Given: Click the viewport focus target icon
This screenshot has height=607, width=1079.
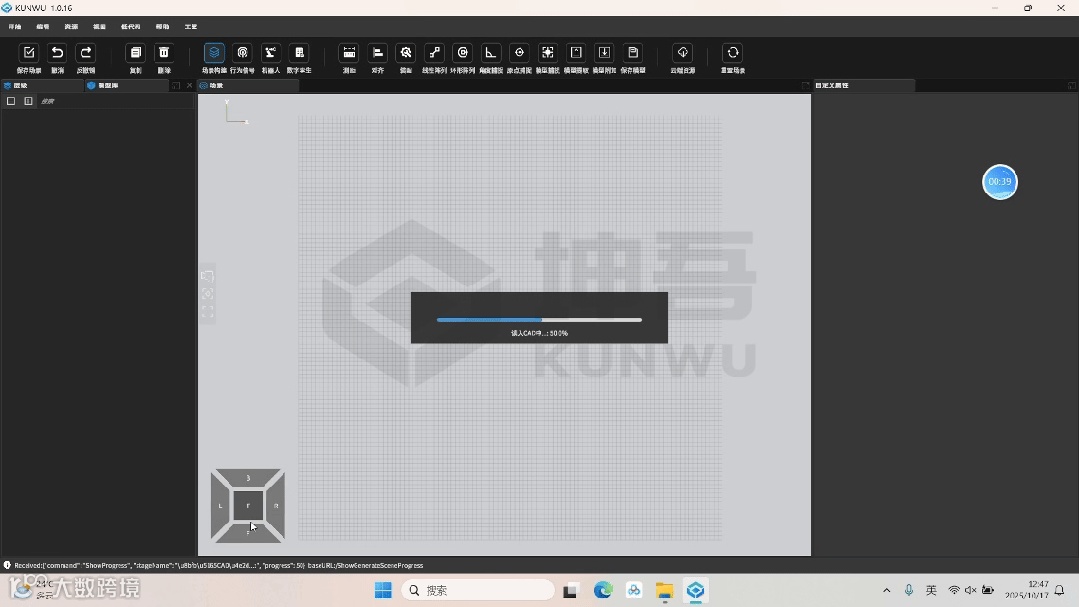Looking at the screenshot, I should 207,294.
